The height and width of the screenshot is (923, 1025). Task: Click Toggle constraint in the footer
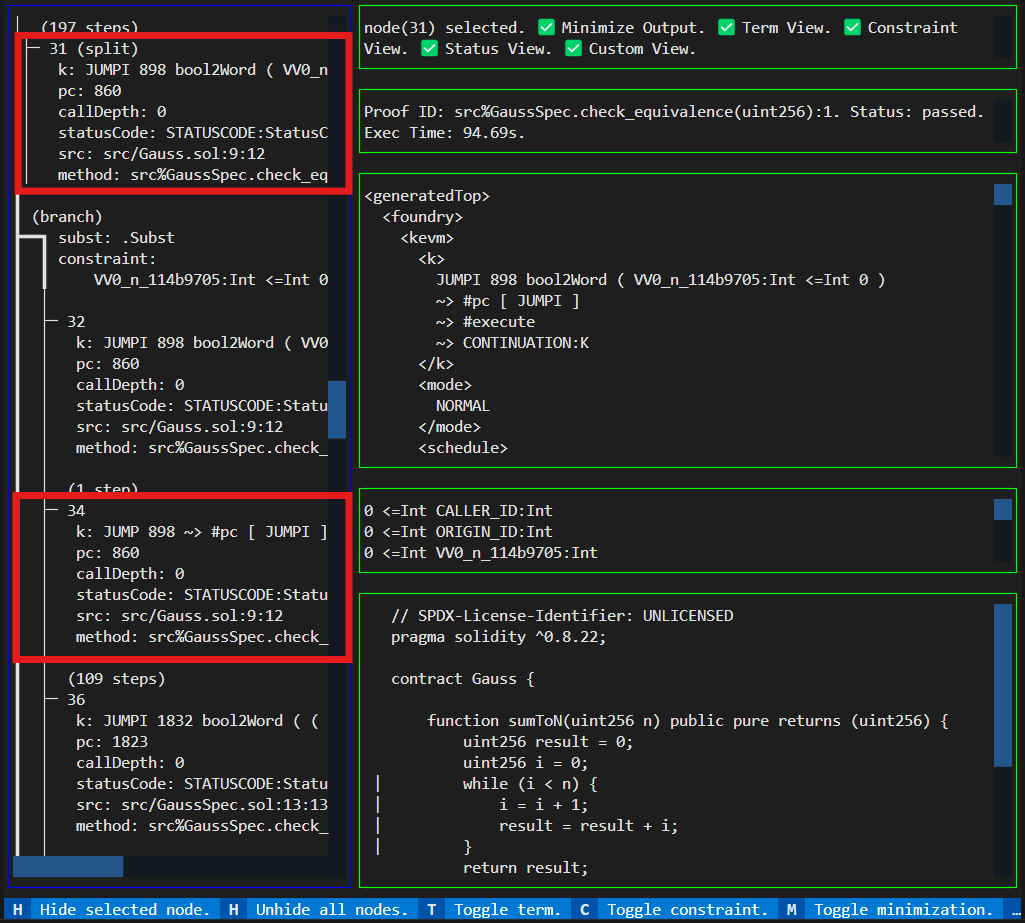[x=686, y=909]
